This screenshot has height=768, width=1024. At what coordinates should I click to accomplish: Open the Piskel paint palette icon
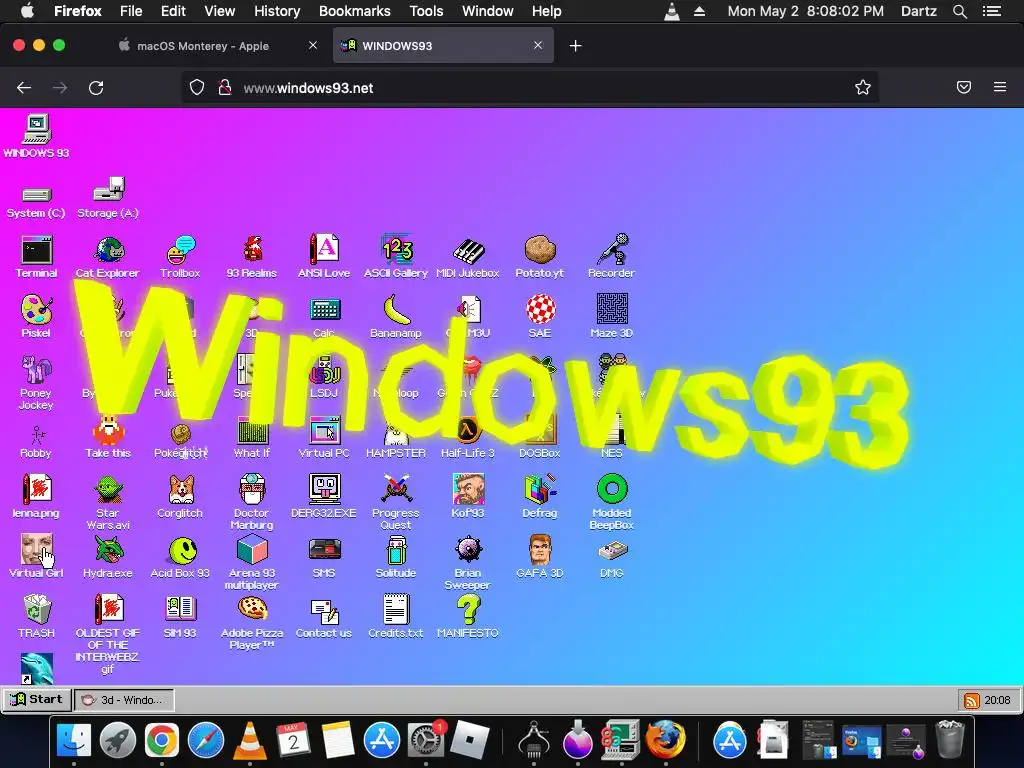37,310
